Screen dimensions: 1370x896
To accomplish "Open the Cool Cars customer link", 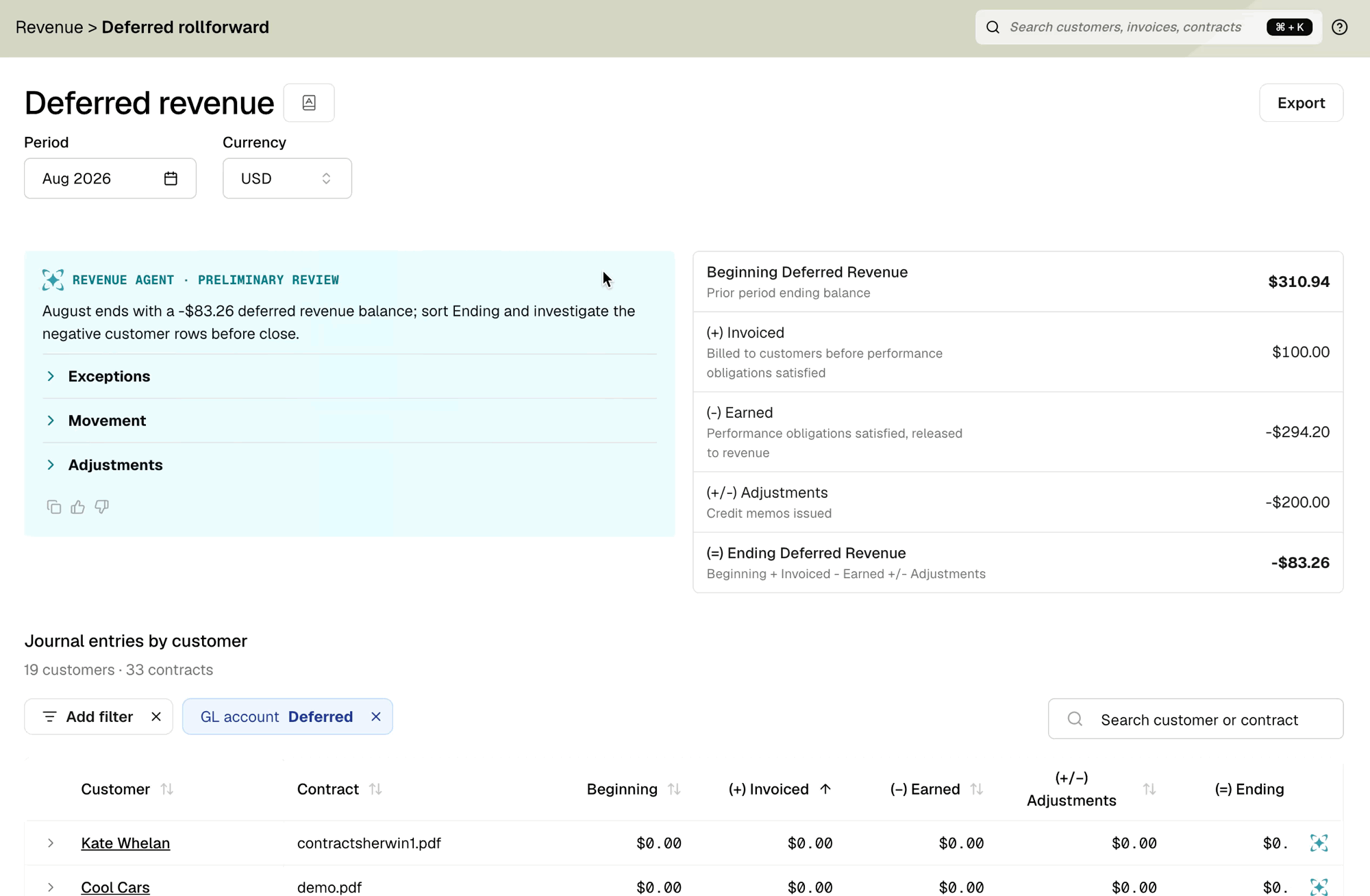I will (x=115, y=887).
